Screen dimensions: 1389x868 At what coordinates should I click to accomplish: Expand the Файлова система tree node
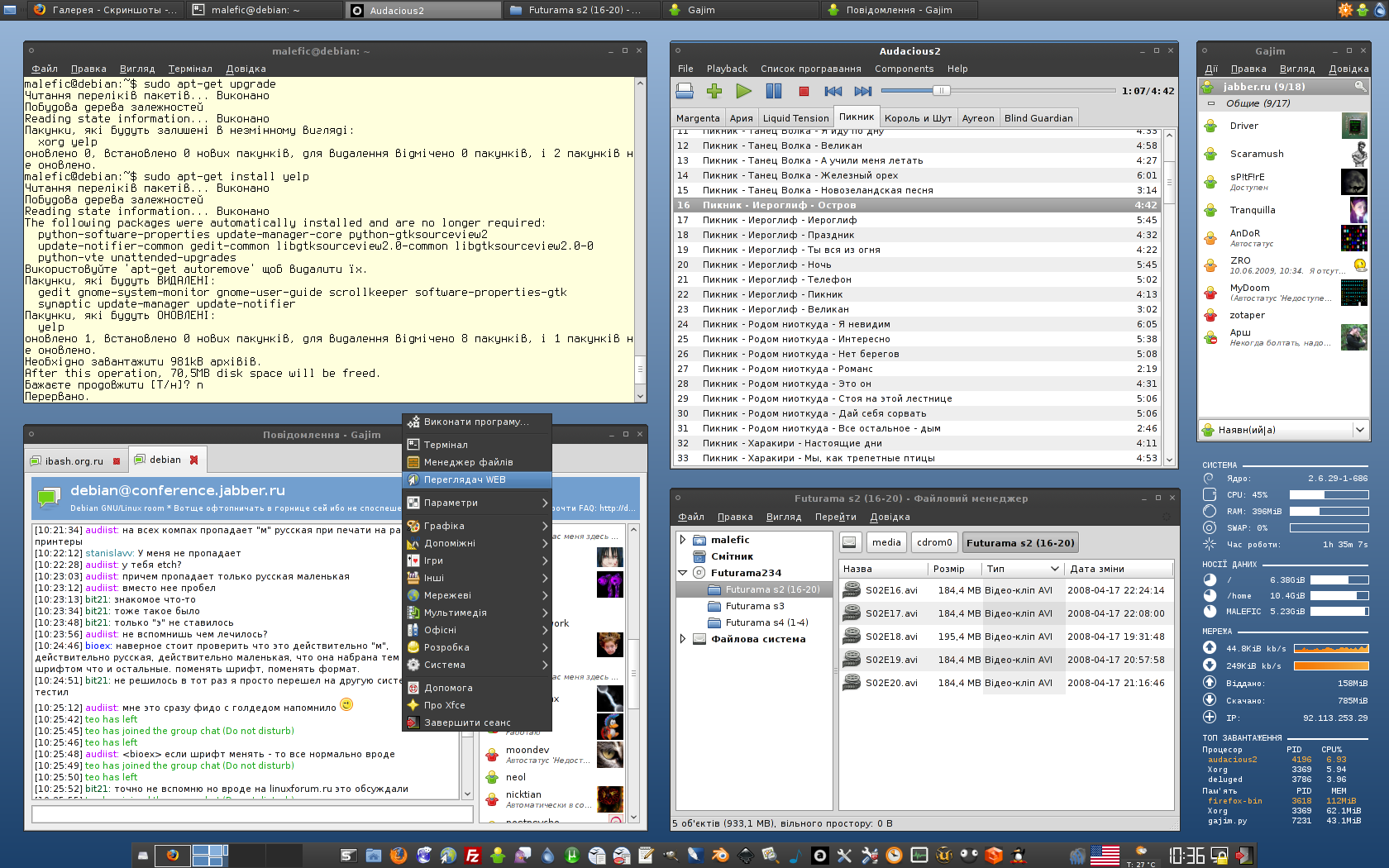click(x=683, y=639)
